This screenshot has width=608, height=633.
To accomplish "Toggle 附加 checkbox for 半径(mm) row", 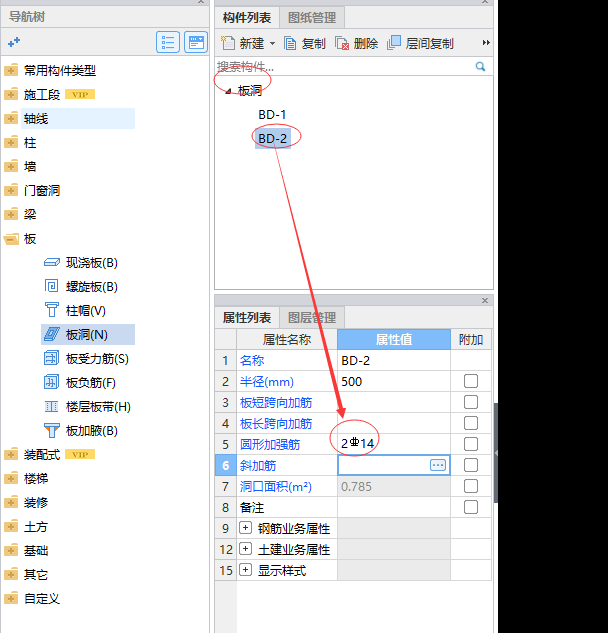I will click(471, 381).
